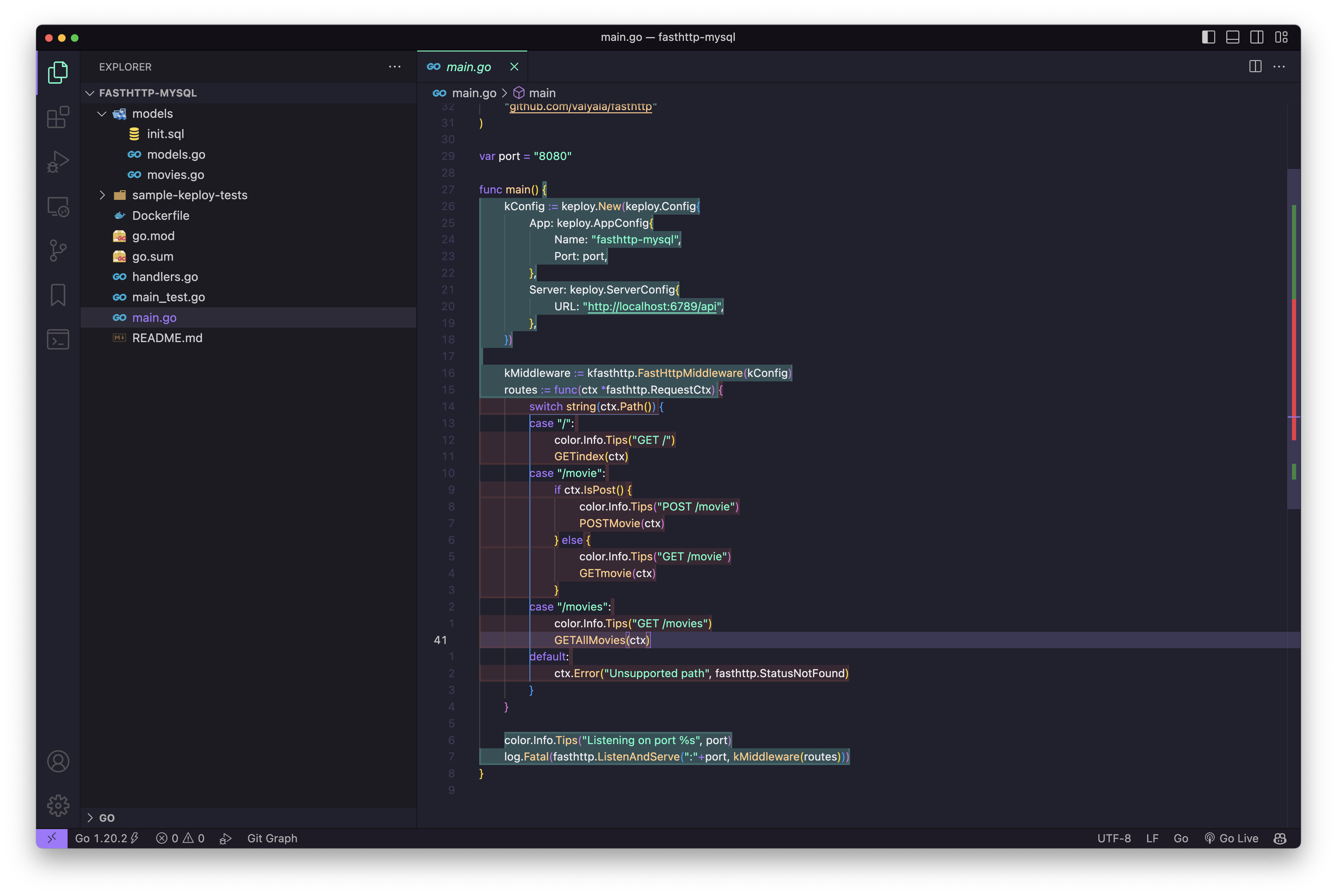The image size is (1337, 896).
Task: Split the editor to the right
Action: click(x=1255, y=67)
